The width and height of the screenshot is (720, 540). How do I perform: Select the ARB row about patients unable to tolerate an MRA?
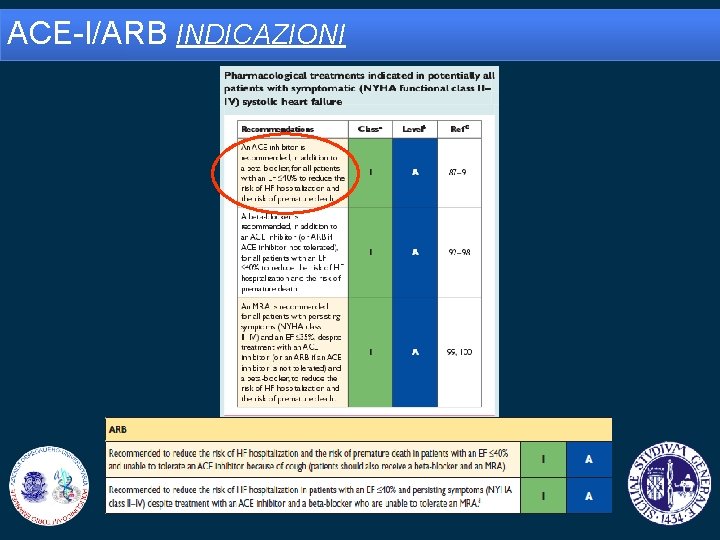[313, 496]
